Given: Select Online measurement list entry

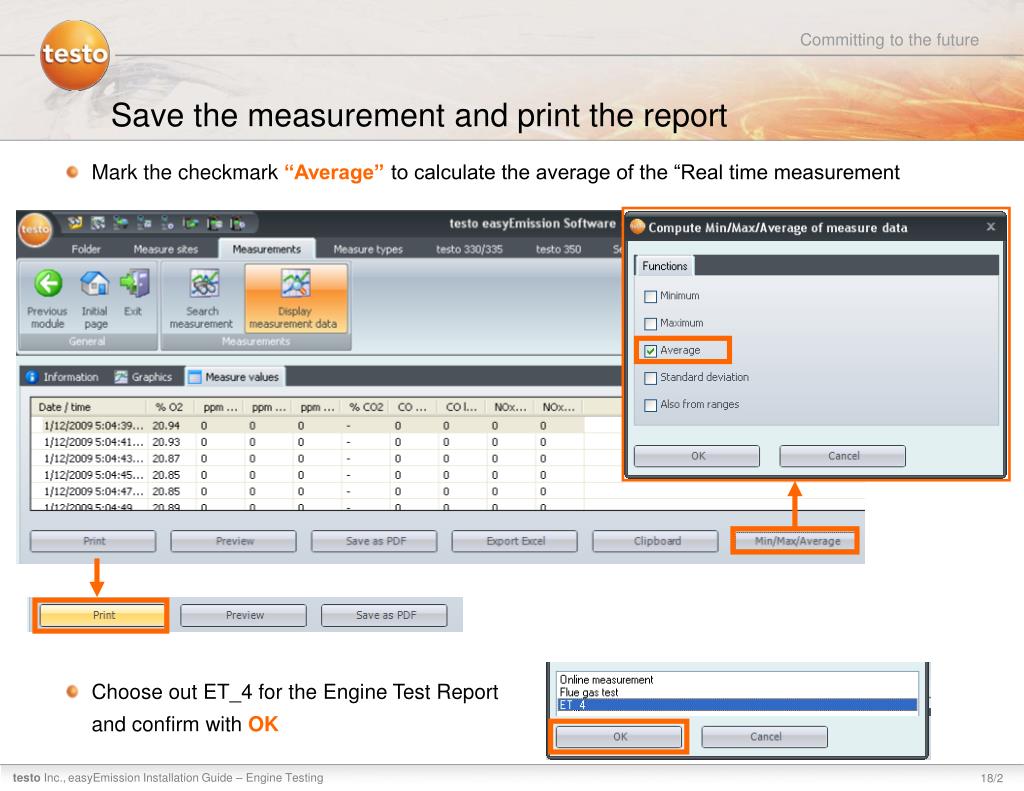Looking at the screenshot, I should point(737,680).
